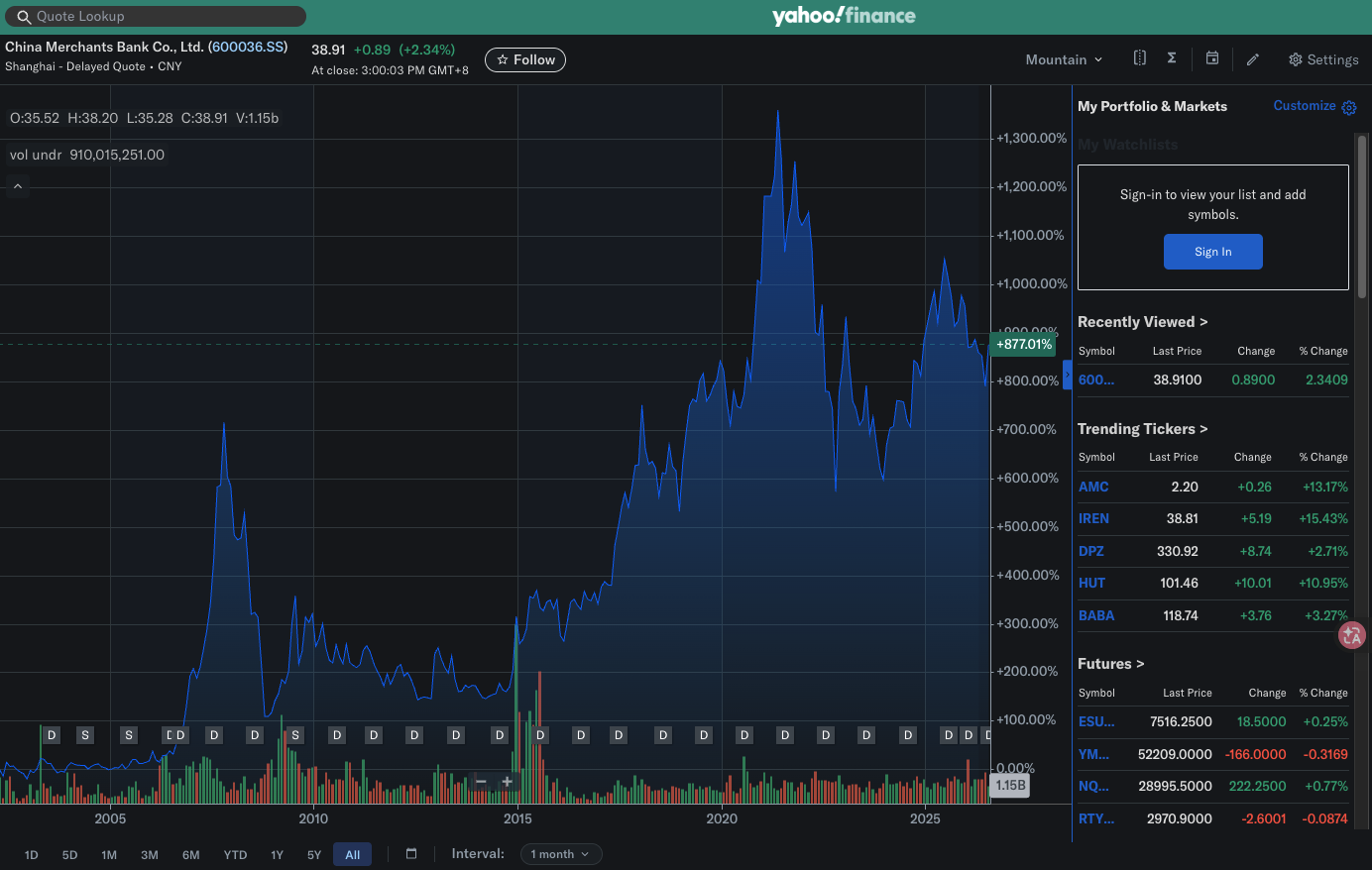Select the 5D time range
Image resolution: width=1372 pixels, height=870 pixels.
point(69,854)
